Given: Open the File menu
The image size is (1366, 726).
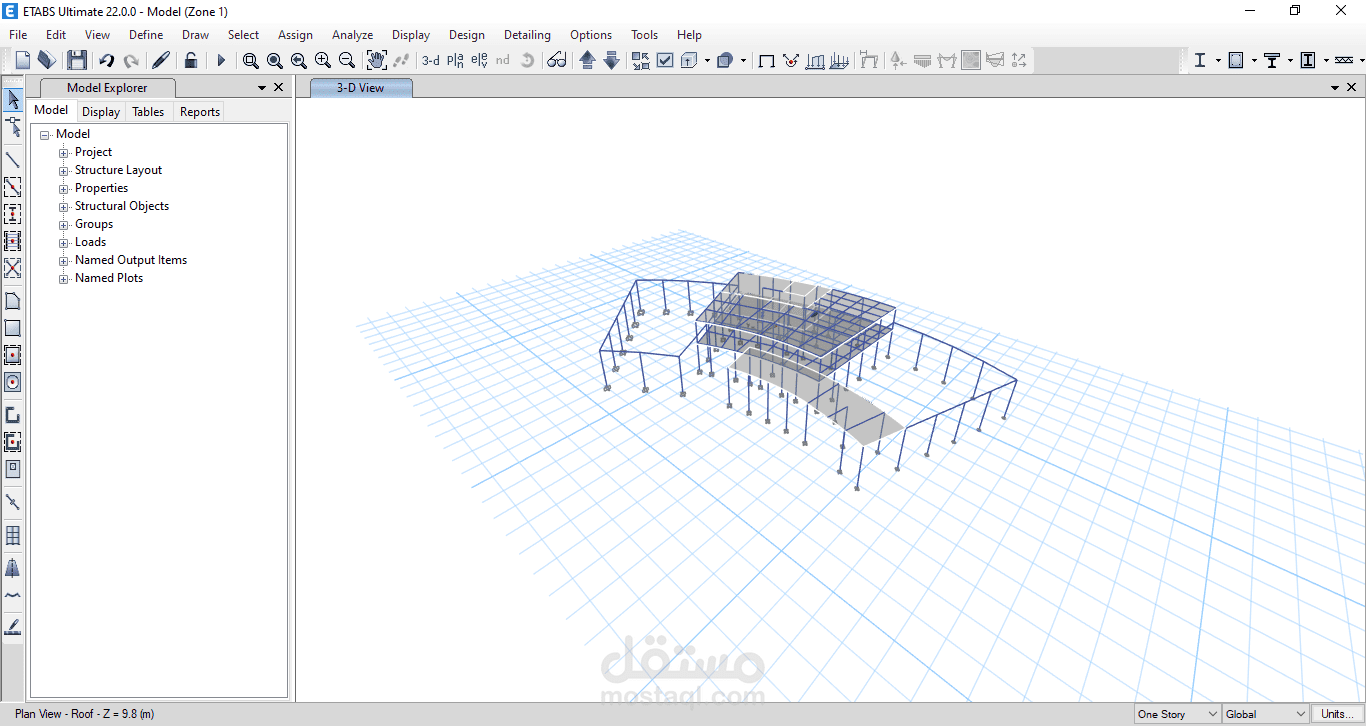Looking at the screenshot, I should coord(18,34).
